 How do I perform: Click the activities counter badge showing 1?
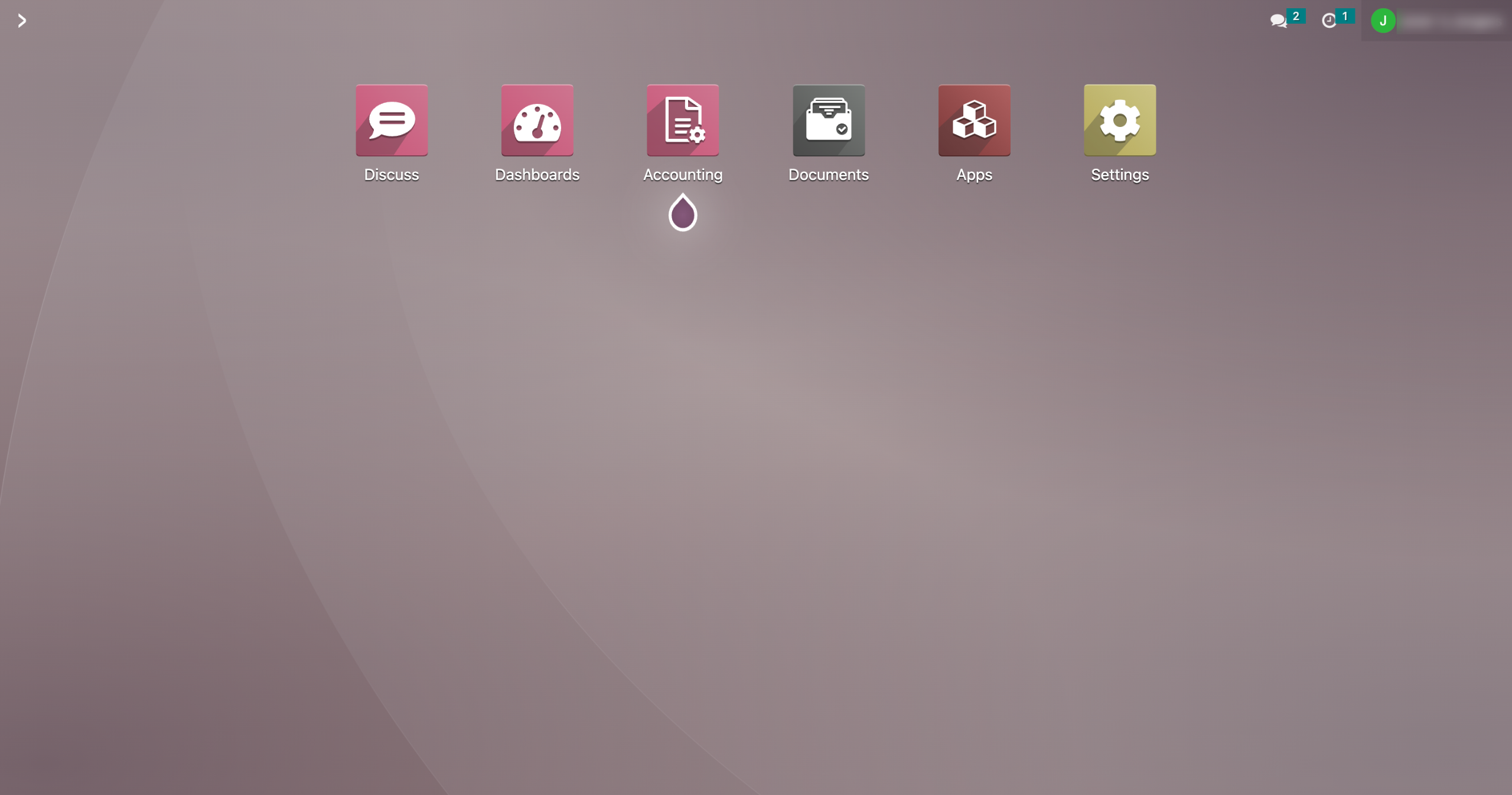point(1345,16)
